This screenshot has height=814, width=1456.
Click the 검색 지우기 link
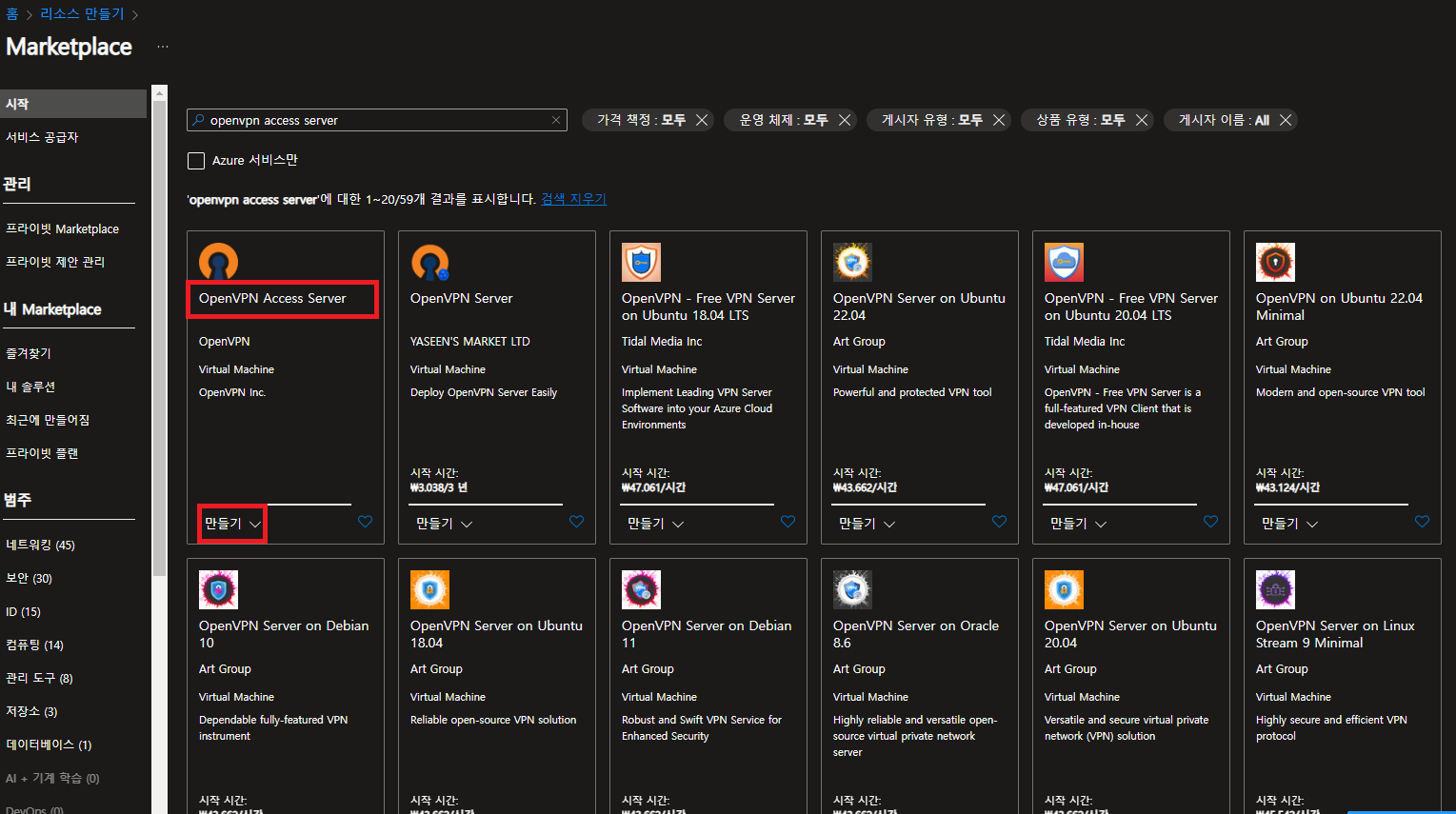pyautogui.click(x=573, y=199)
